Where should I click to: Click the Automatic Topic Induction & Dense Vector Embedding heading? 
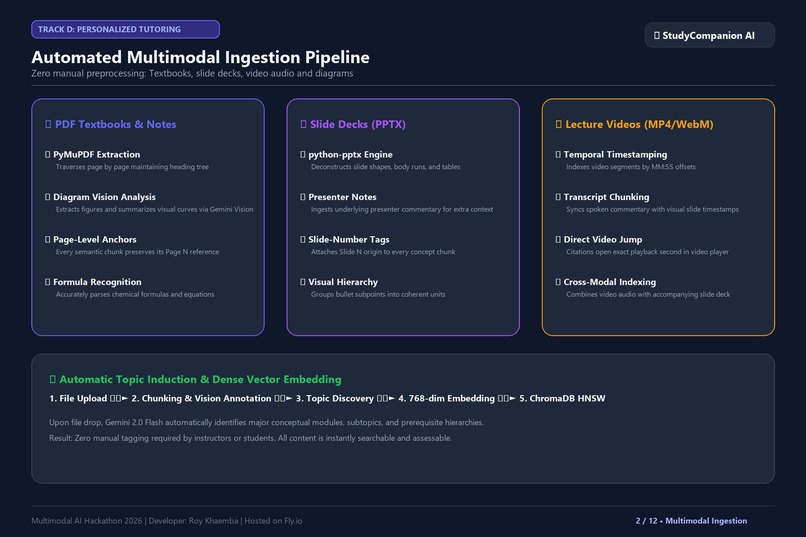click(x=200, y=380)
